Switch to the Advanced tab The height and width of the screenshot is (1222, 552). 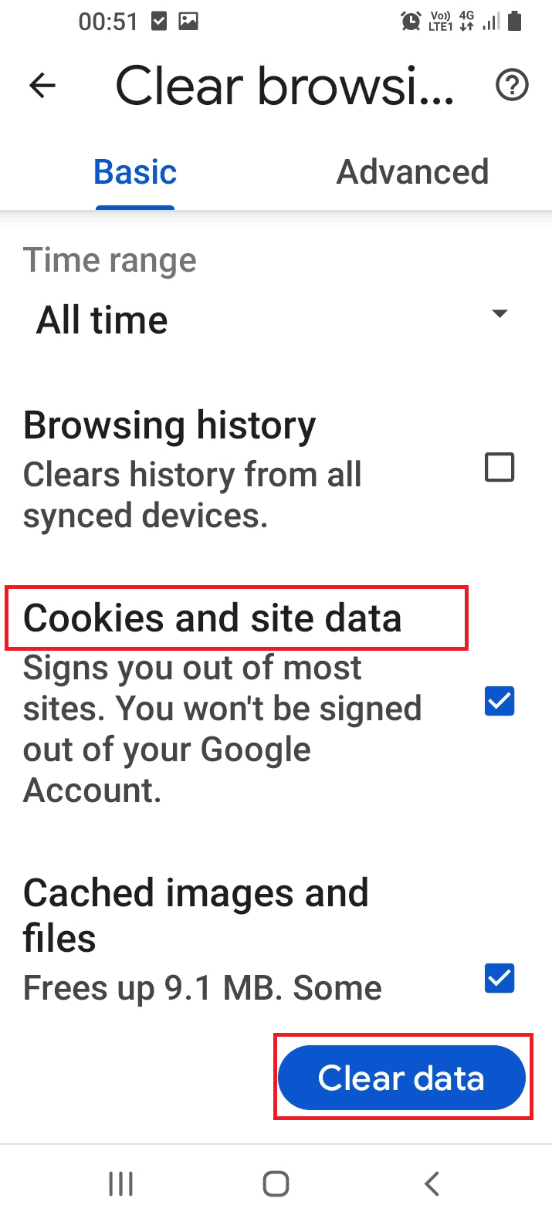tap(412, 171)
